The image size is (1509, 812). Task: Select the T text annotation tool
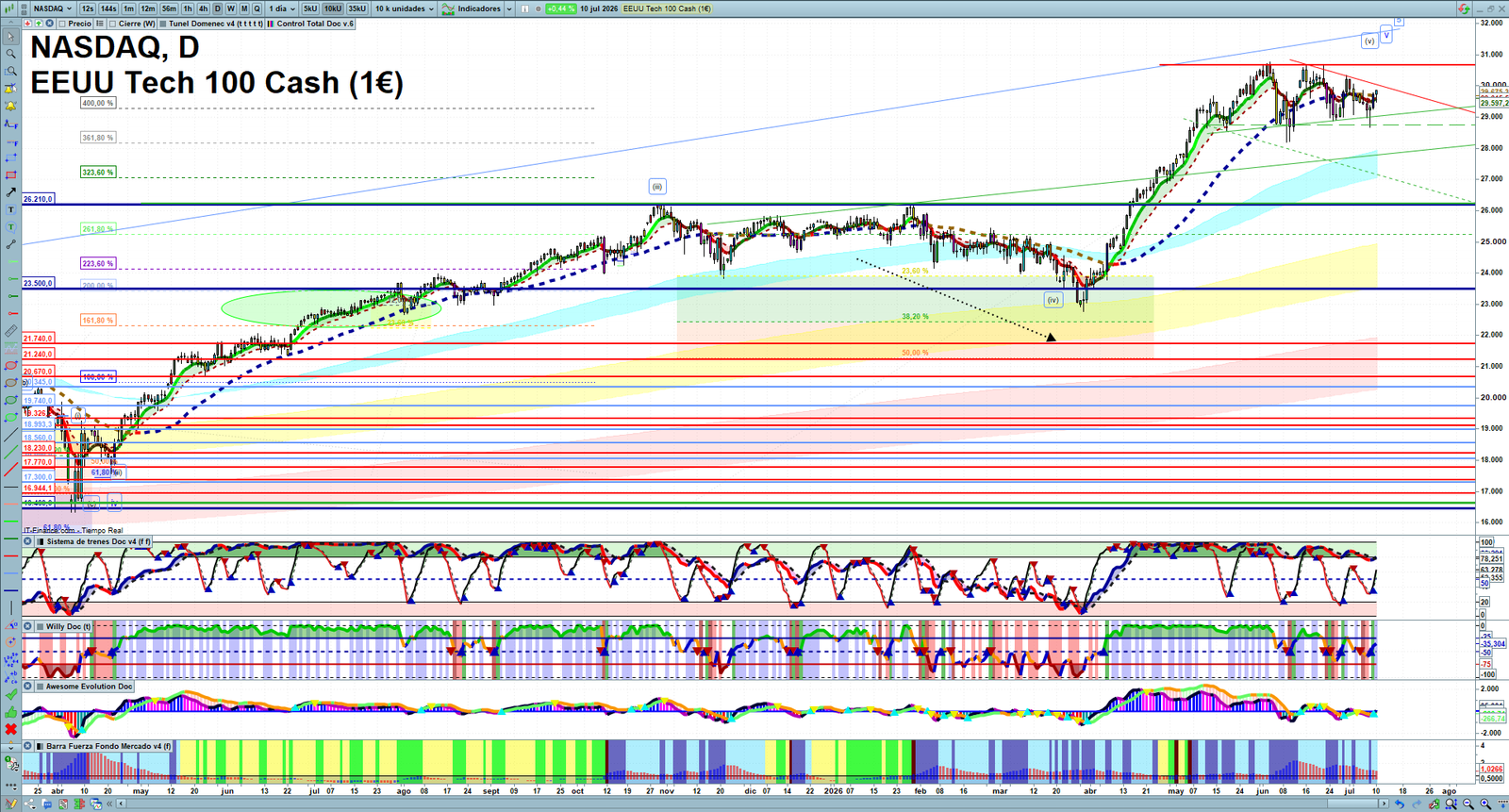[10, 209]
